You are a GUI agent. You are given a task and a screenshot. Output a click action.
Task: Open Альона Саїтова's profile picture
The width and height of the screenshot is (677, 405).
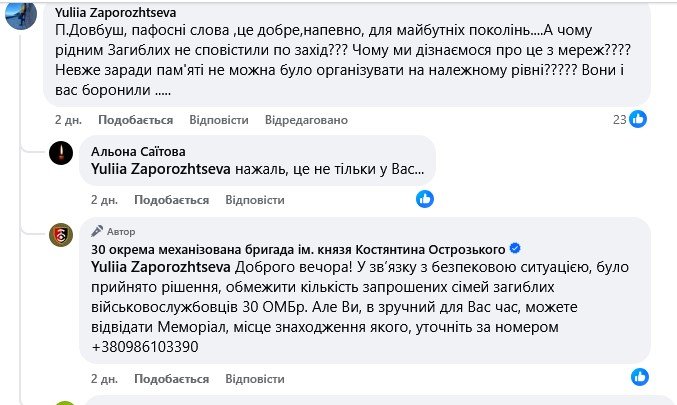(x=62, y=153)
